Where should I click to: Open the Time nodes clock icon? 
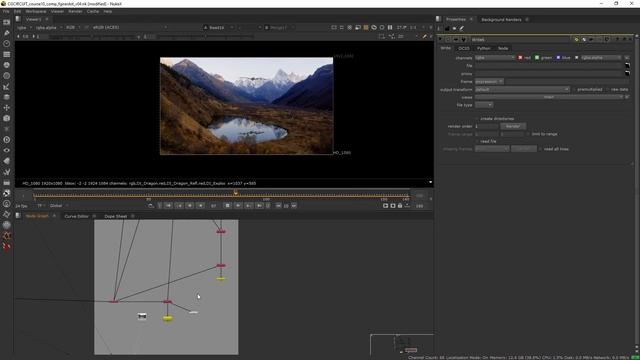point(7,43)
